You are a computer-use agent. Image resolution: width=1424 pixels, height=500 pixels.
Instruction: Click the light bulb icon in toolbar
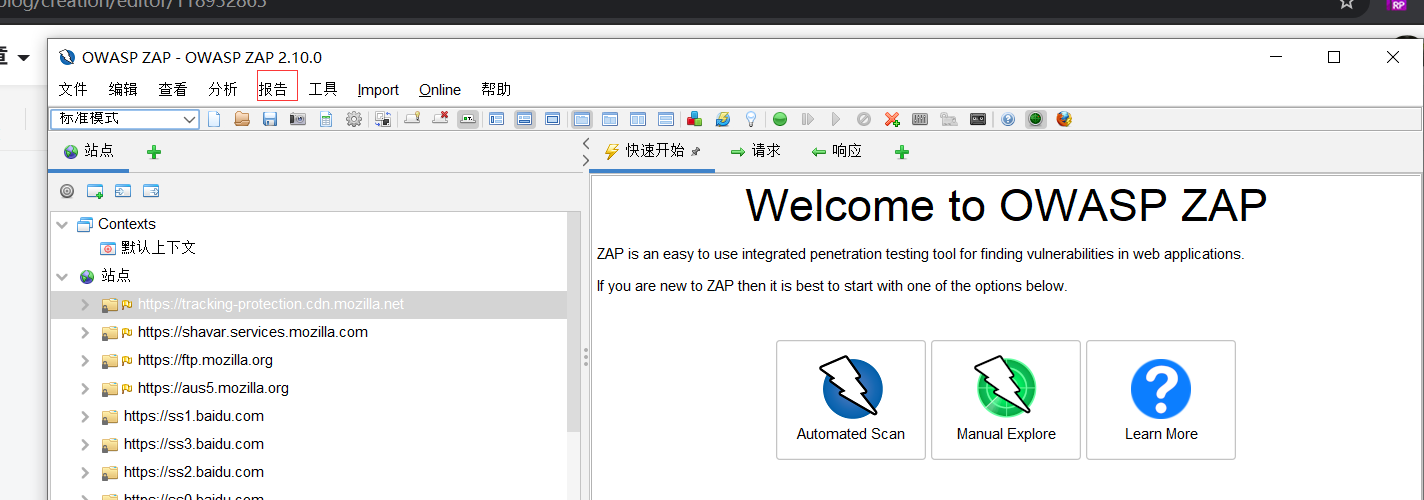tap(751, 119)
